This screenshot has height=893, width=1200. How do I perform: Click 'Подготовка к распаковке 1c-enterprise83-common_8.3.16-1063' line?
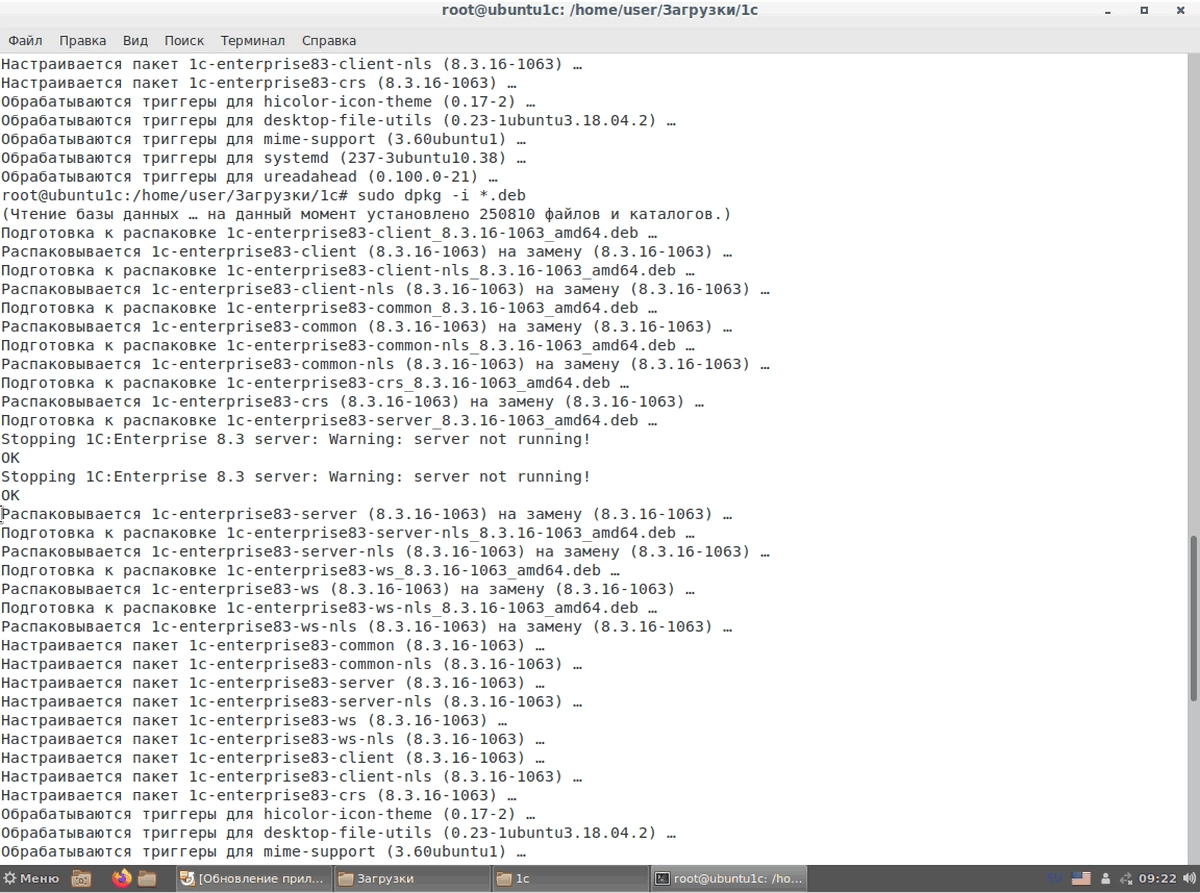(329, 308)
